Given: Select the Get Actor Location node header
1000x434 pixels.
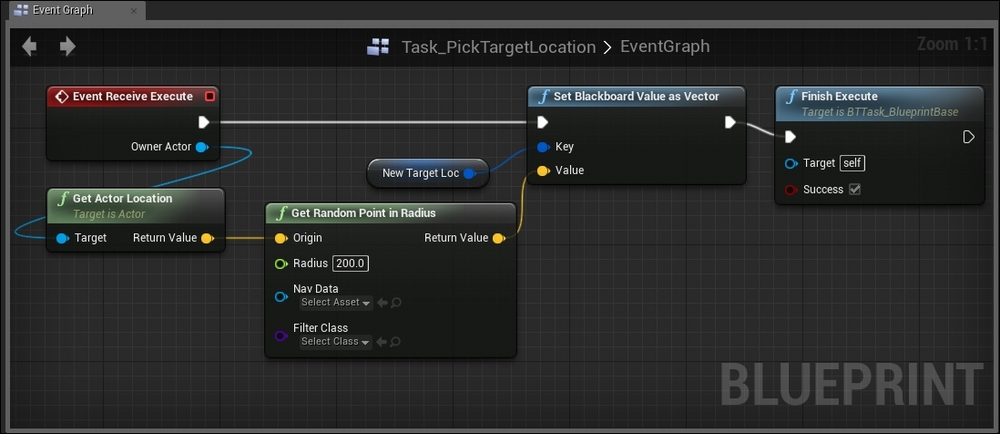Looking at the screenshot, I should pos(136,205).
